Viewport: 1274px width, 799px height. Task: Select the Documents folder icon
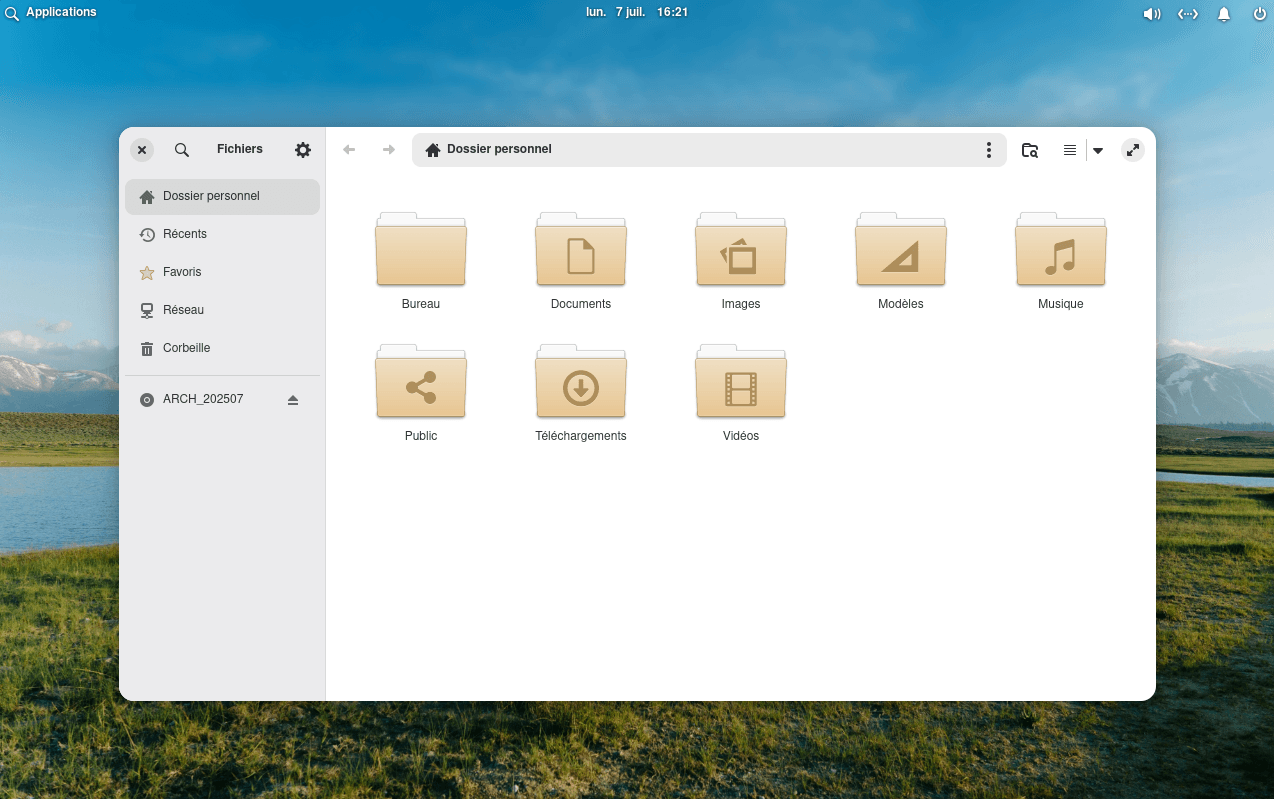click(x=581, y=249)
